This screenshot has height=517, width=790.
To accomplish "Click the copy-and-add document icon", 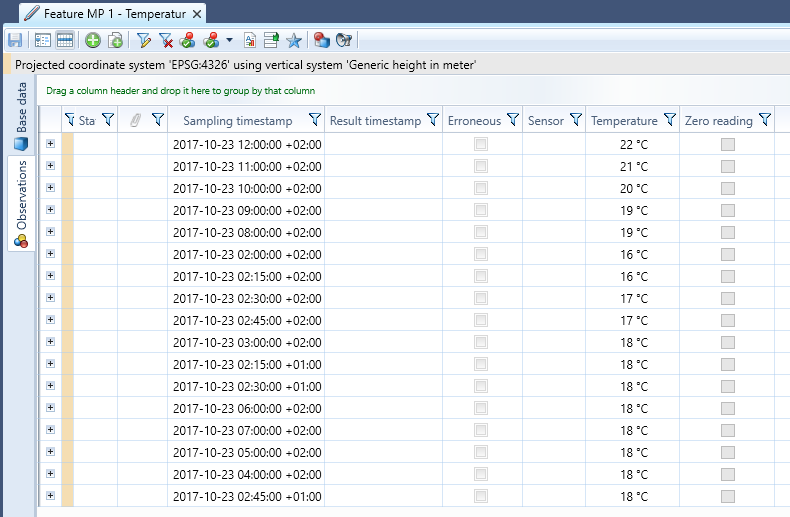I will 116,40.
